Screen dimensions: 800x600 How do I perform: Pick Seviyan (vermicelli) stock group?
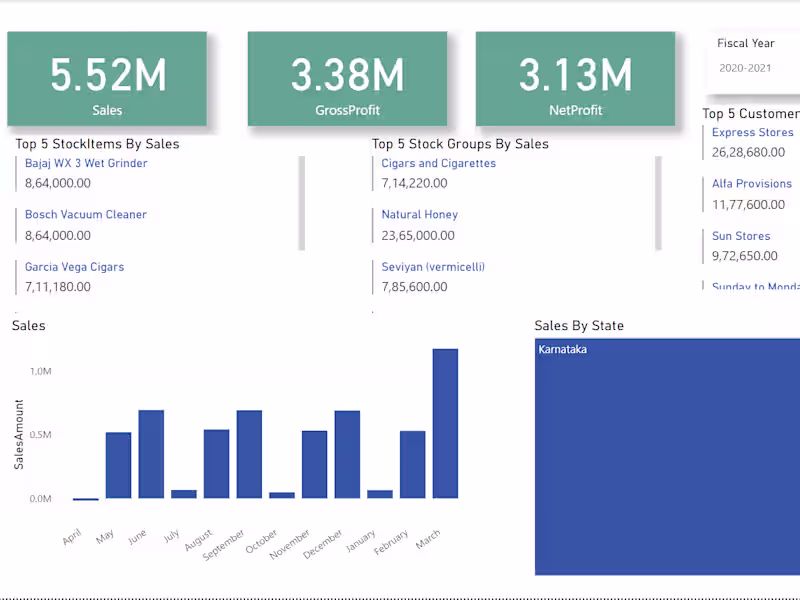431,267
